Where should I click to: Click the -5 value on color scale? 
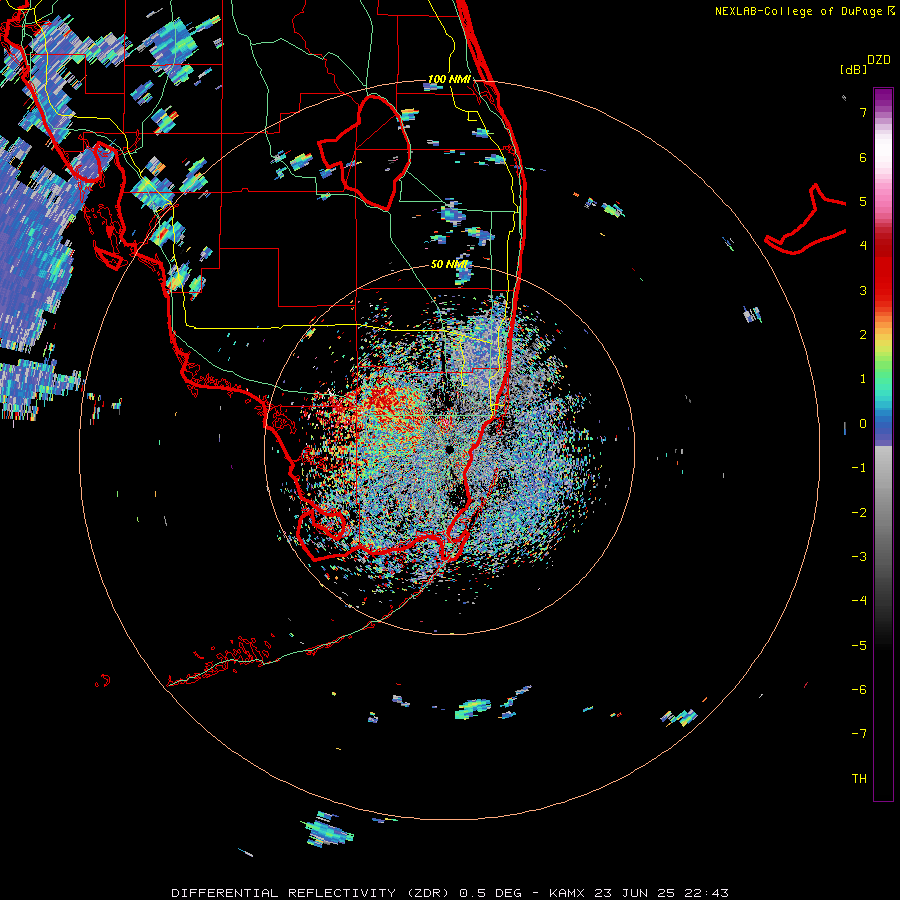[859, 646]
